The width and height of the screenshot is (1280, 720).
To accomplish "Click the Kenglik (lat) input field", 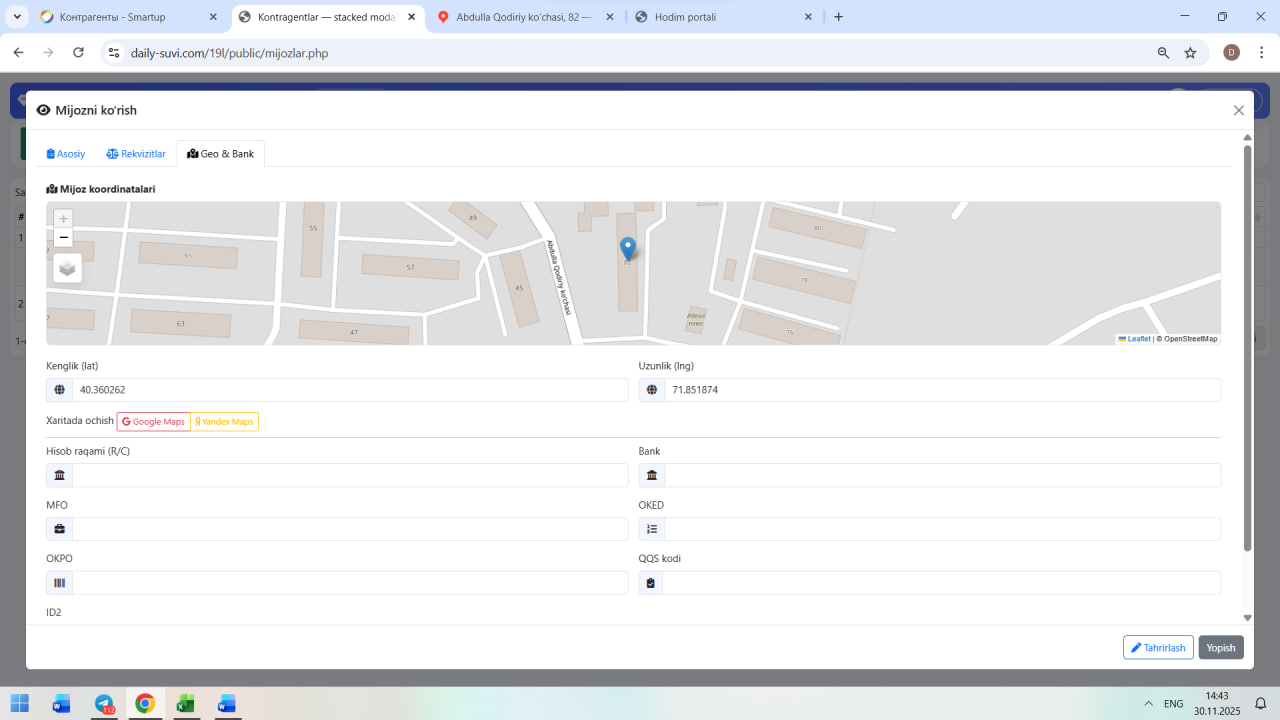I will pyautogui.click(x=349, y=390).
